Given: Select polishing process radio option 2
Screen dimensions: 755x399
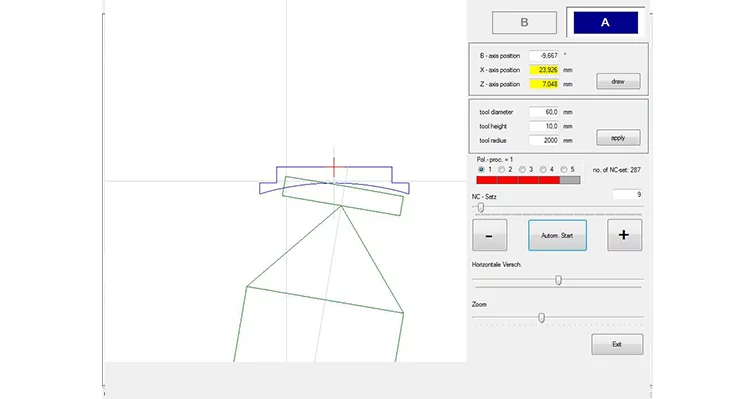Looking at the screenshot, I should [501, 169].
